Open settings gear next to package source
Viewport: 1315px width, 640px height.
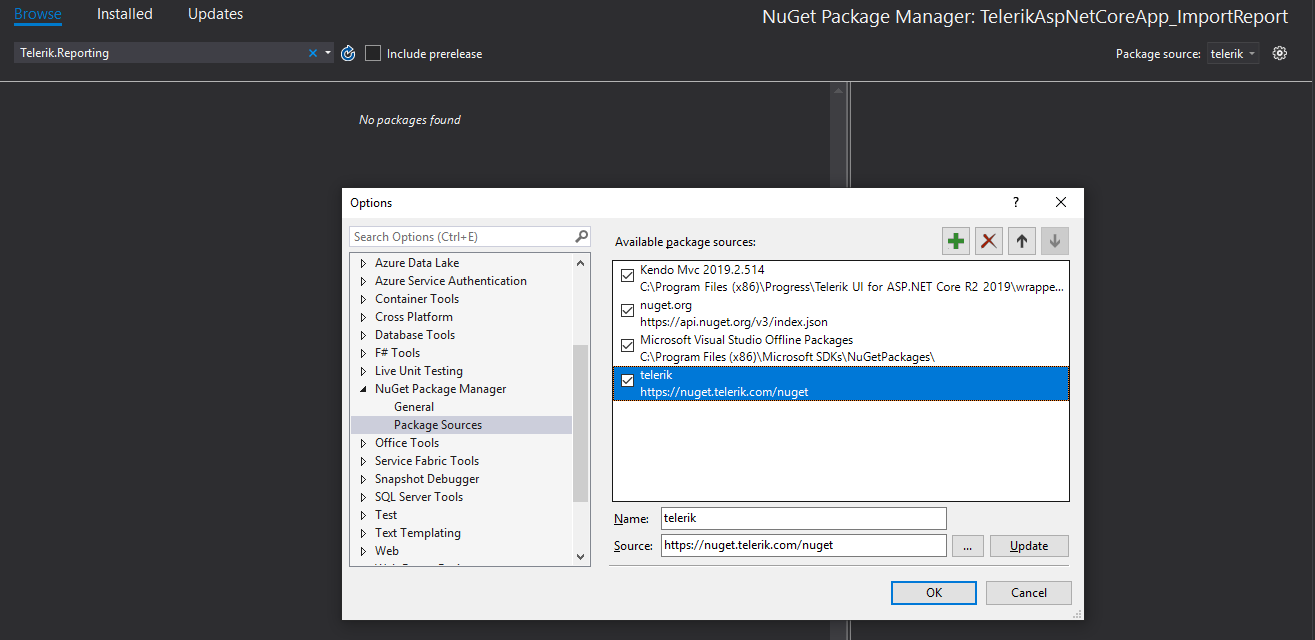click(1279, 53)
